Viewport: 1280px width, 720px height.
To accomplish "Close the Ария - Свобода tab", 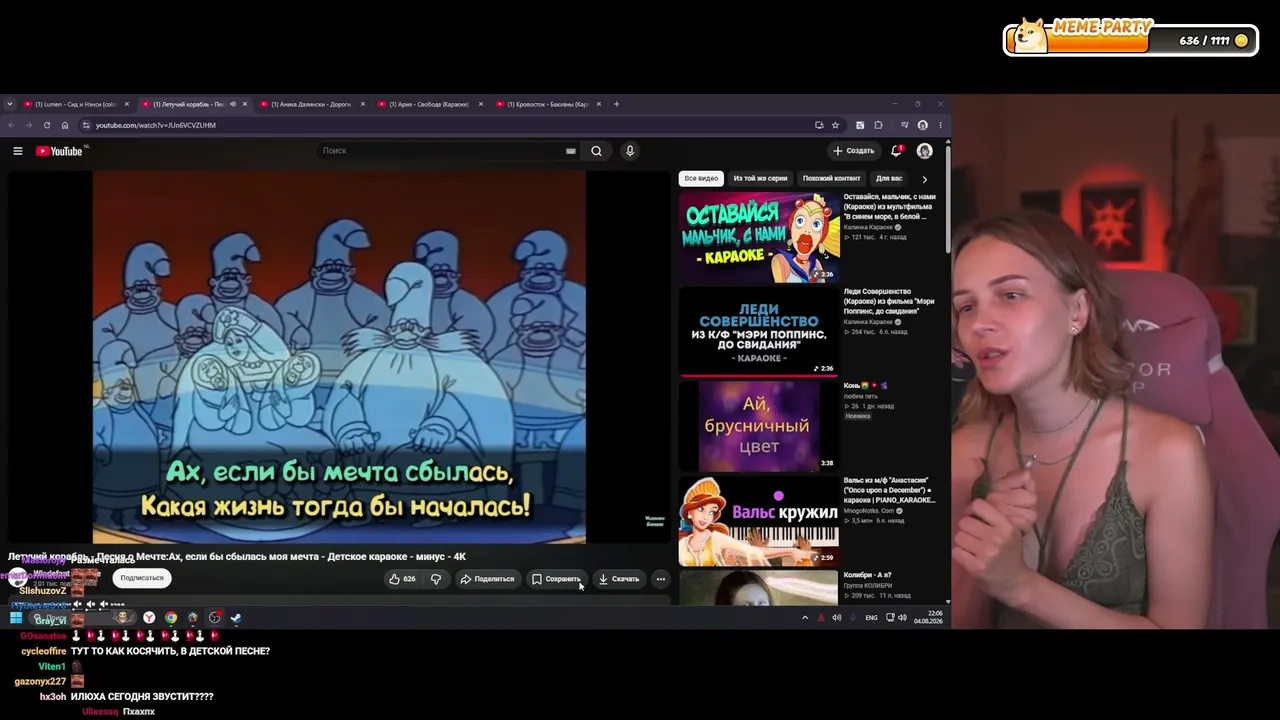I will pyautogui.click(x=481, y=104).
